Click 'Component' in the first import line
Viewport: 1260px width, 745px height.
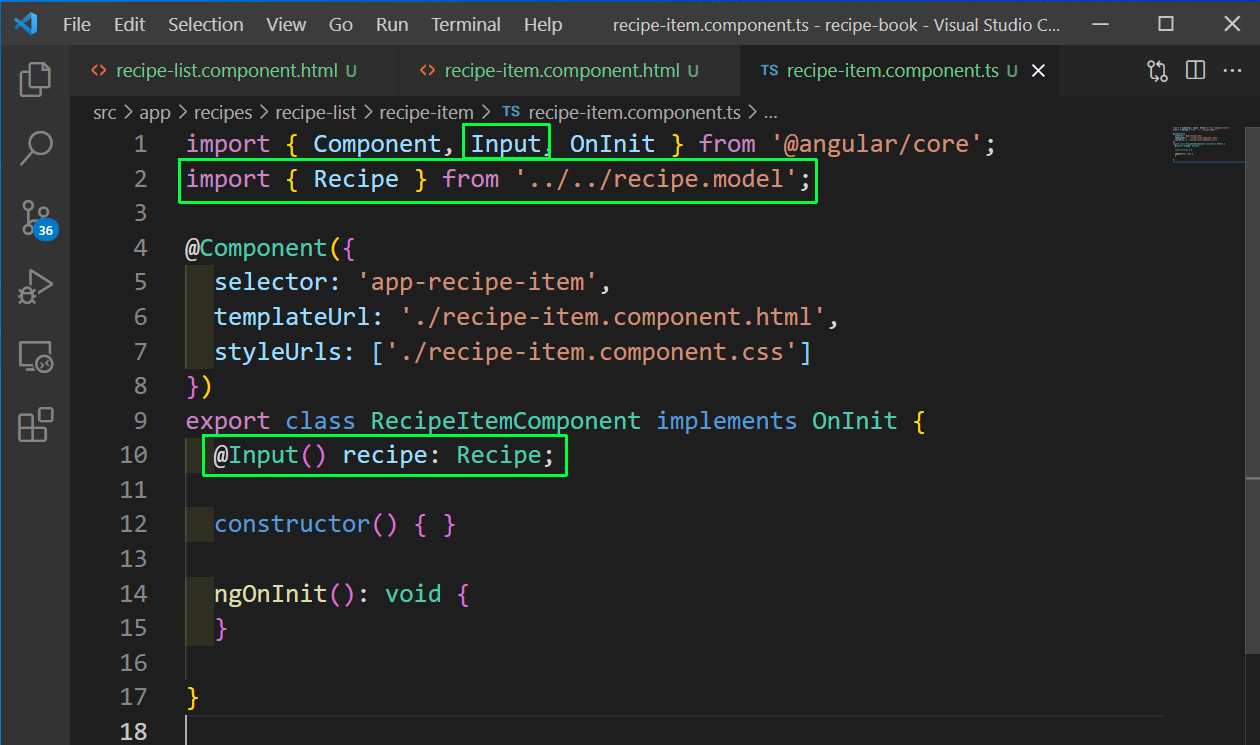click(377, 144)
